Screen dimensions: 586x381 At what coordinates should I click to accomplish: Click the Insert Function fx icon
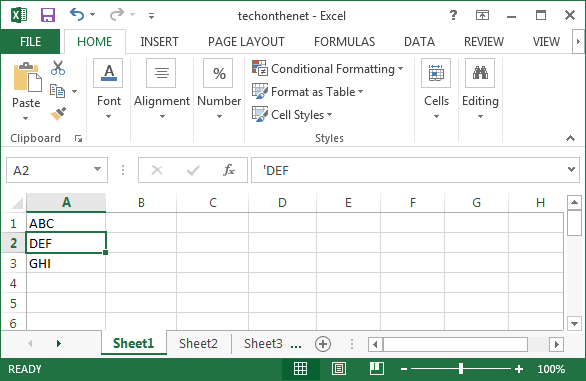coord(229,170)
